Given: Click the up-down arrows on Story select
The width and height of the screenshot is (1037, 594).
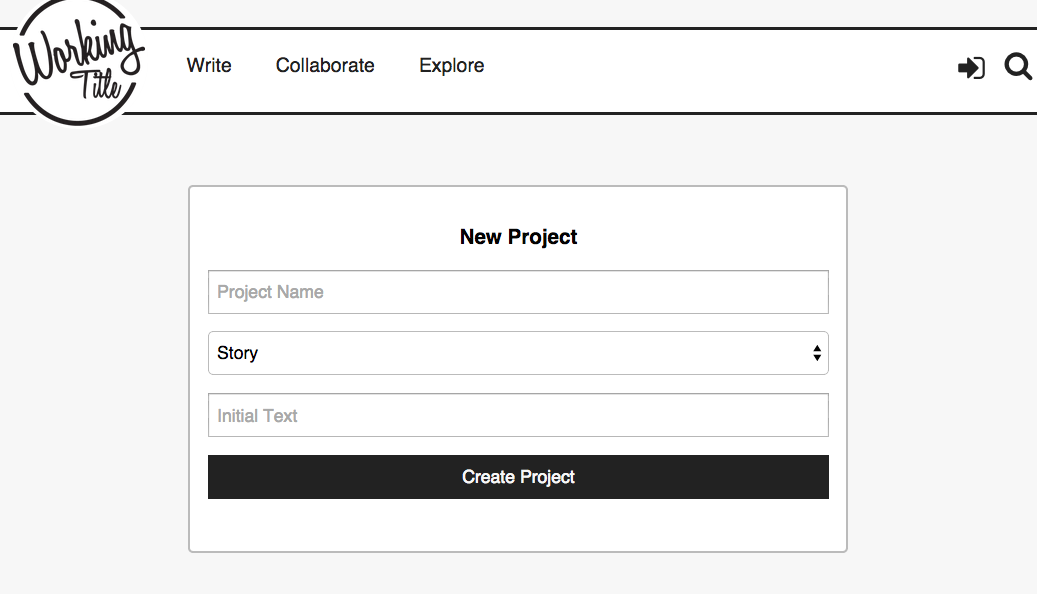Looking at the screenshot, I should (x=817, y=353).
